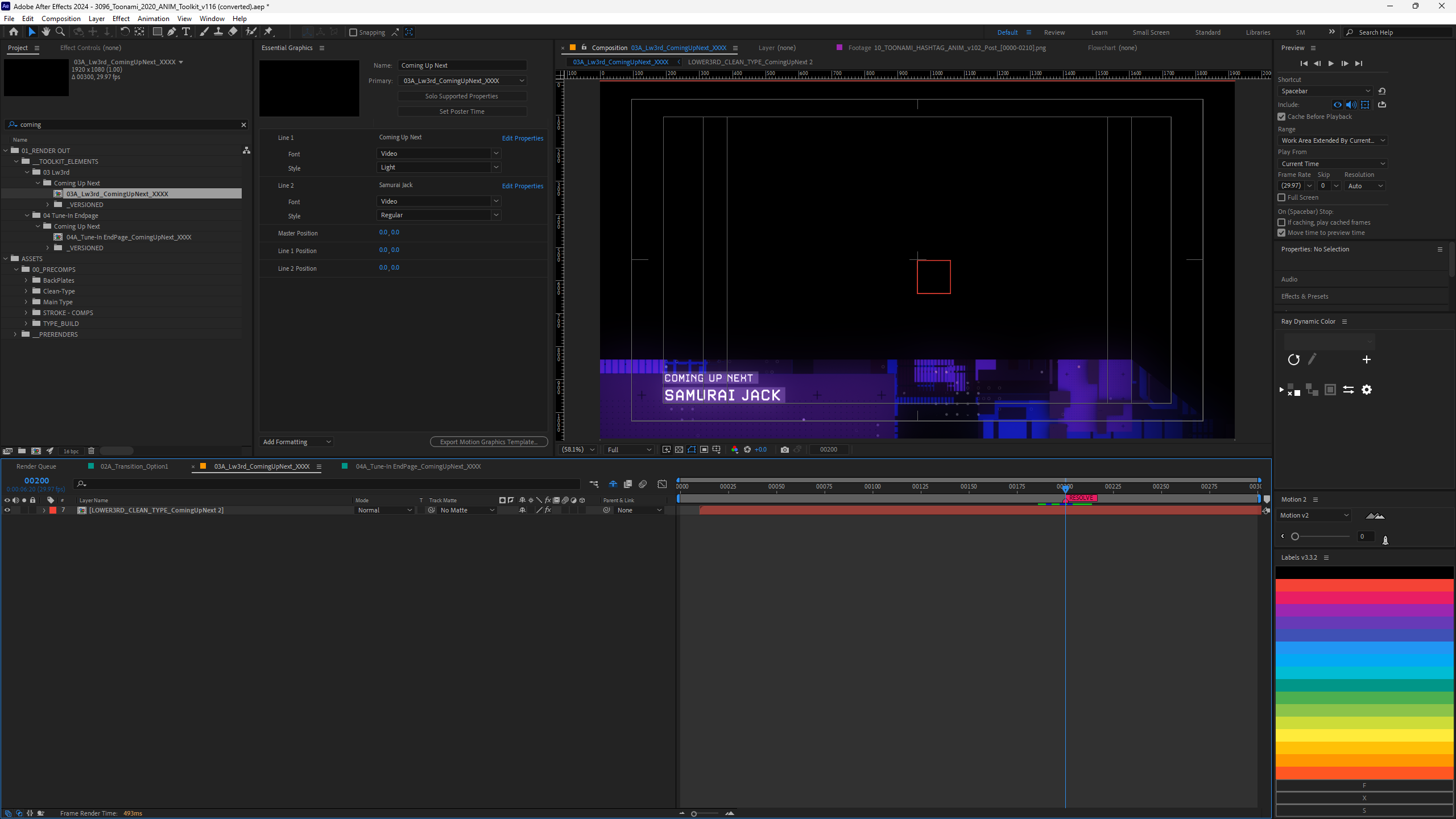
Task: Uncheck Move time to preview time
Action: coord(1282,233)
